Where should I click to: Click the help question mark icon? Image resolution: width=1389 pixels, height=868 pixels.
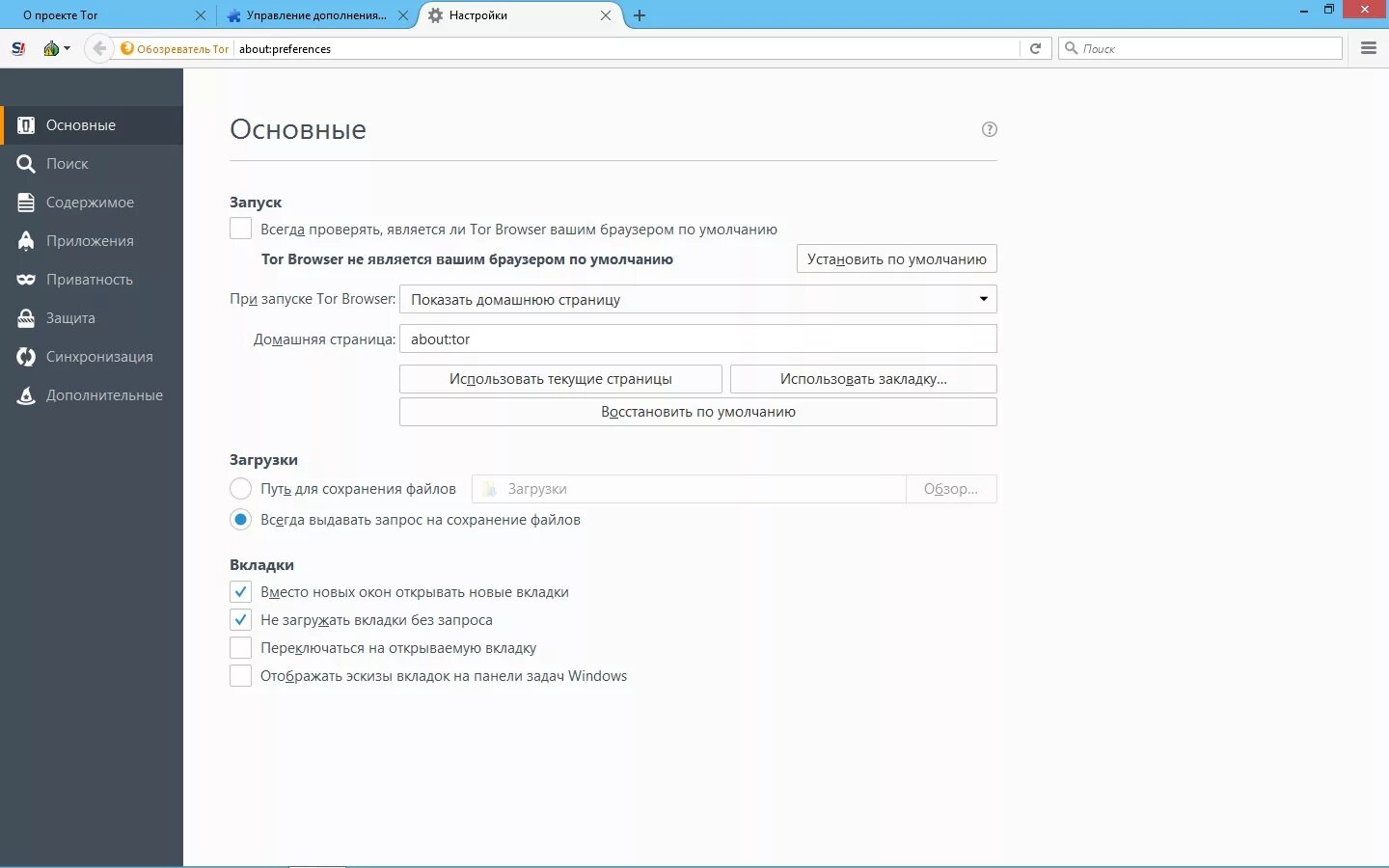989,129
